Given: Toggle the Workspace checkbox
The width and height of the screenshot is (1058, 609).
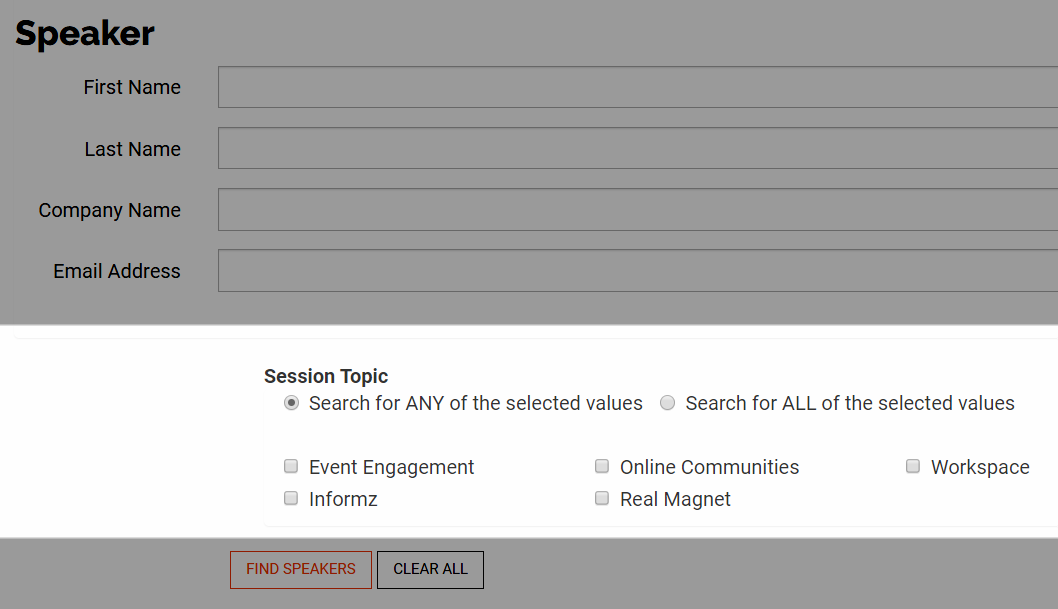Looking at the screenshot, I should coord(913,466).
